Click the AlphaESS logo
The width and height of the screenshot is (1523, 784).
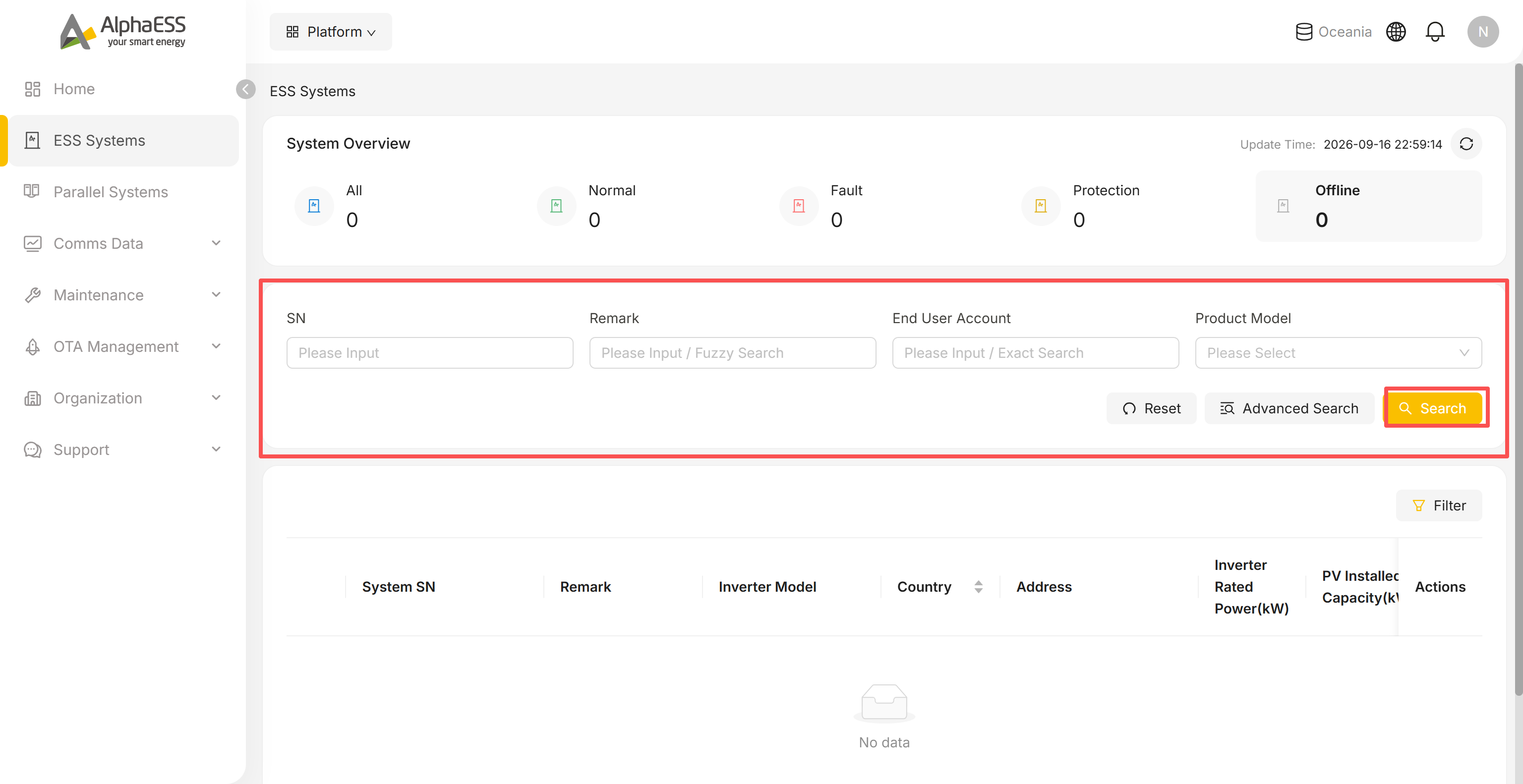122,31
